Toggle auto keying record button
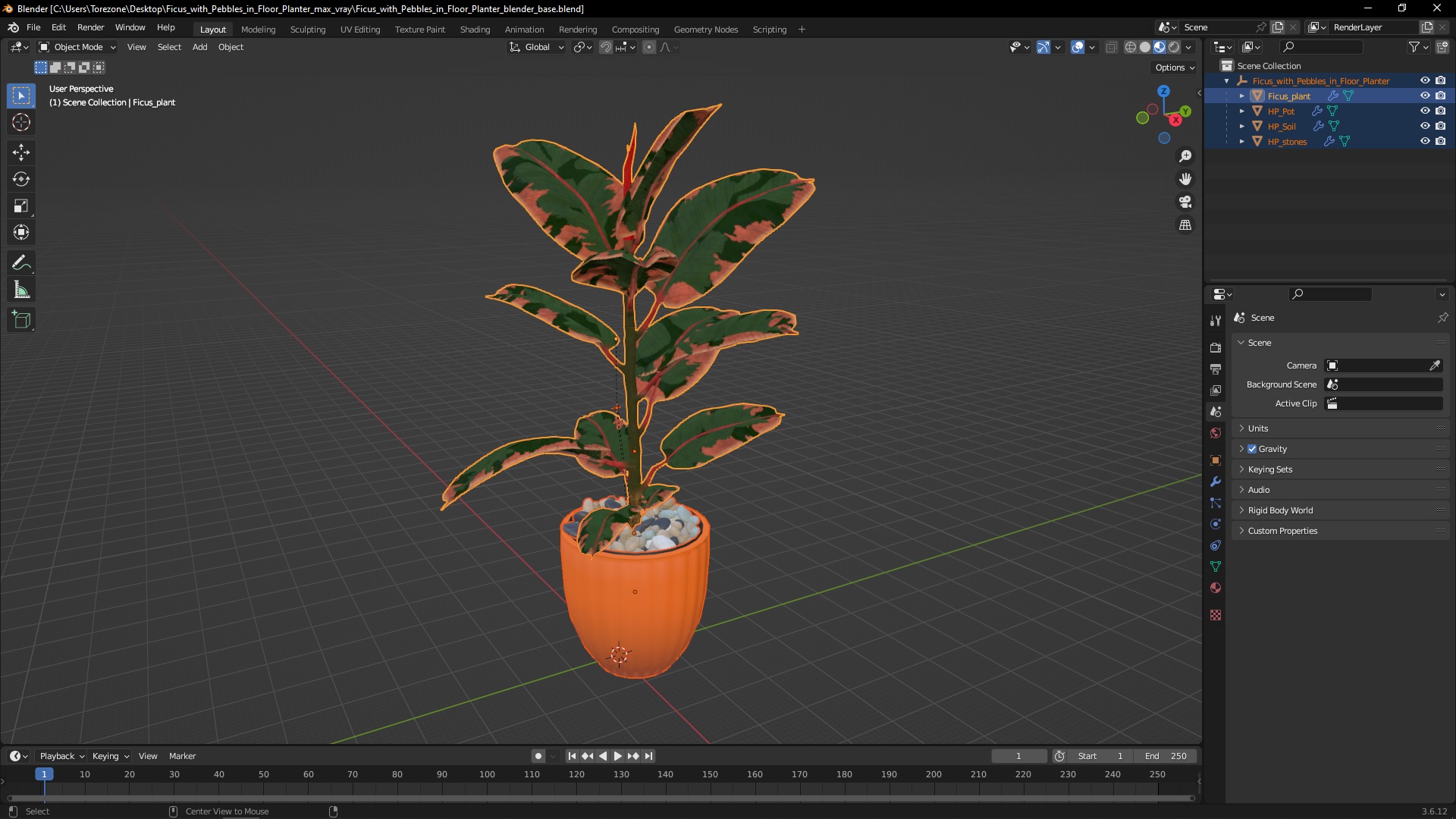 [538, 756]
